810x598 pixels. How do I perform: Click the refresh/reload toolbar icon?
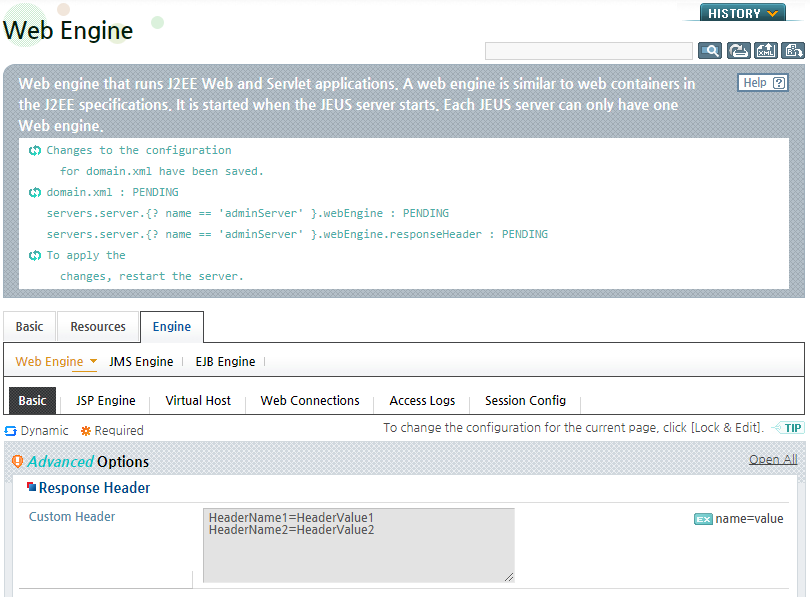[738, 51]
